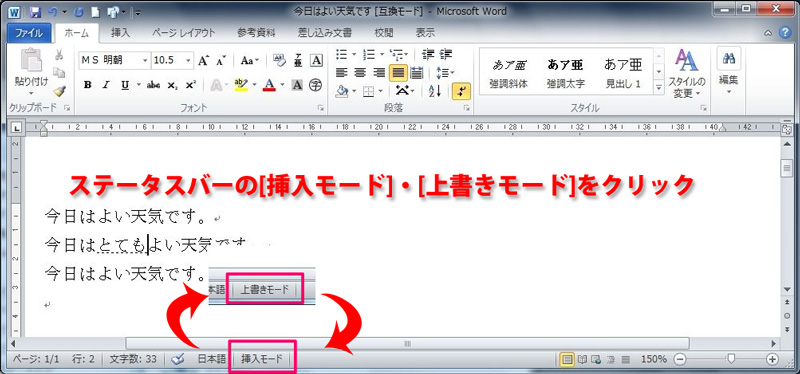Click the Find binoculars (編集) icon

[729, 59]
